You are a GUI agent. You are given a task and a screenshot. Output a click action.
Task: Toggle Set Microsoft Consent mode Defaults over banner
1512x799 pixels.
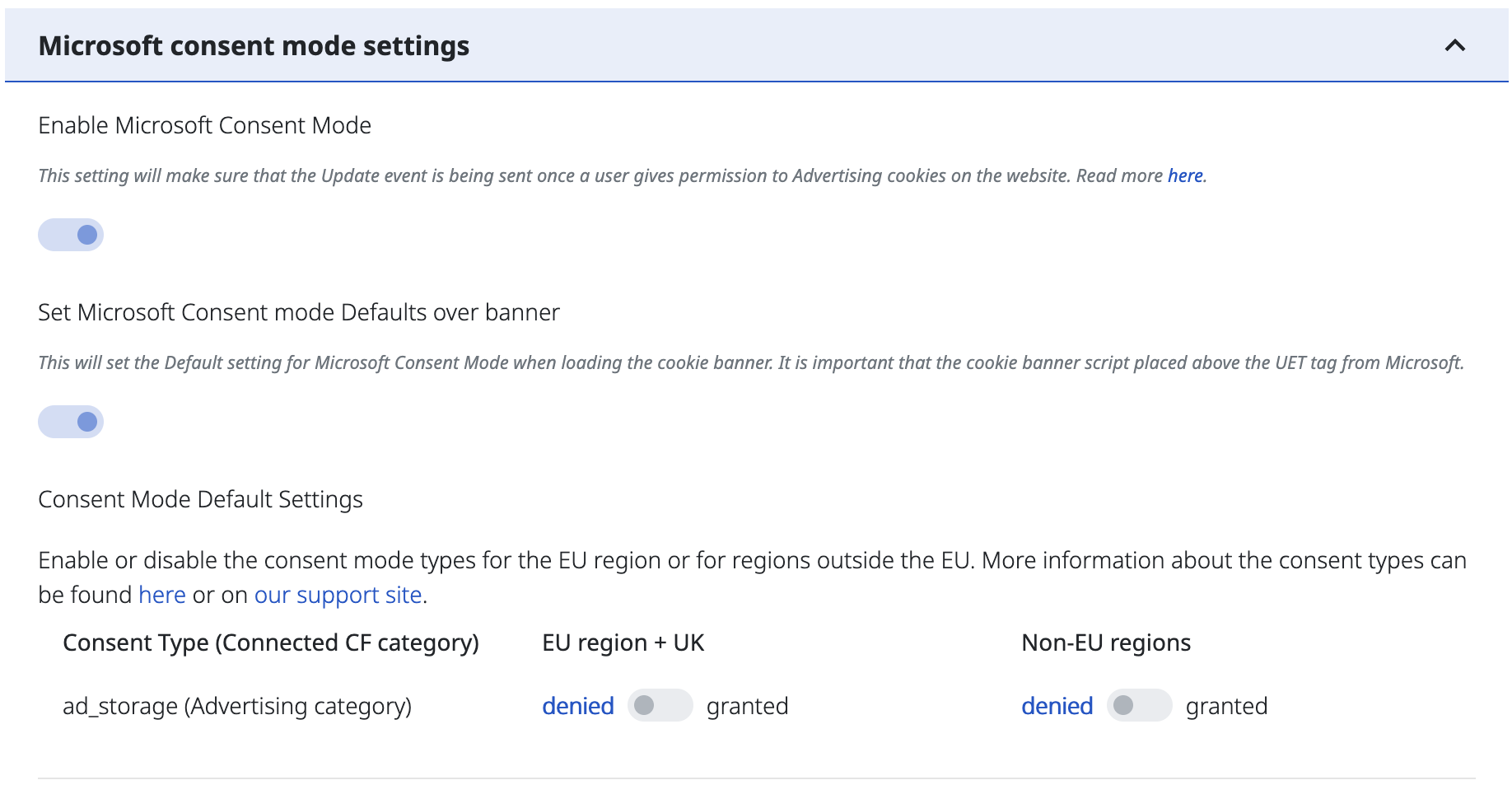(71, 422)
